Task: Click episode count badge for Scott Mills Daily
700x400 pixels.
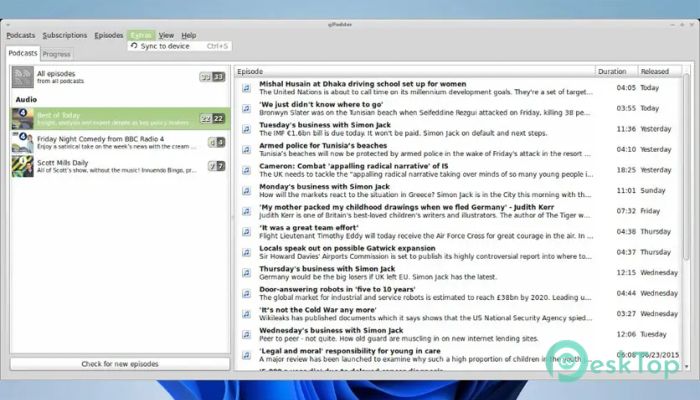Action: pyautogui.click(x=217, y=166)
